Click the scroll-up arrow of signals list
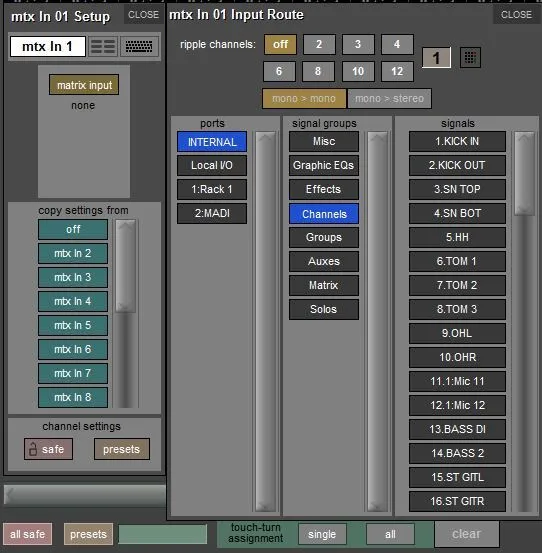This screenshot has width=542, height=553. pos(524,138)
